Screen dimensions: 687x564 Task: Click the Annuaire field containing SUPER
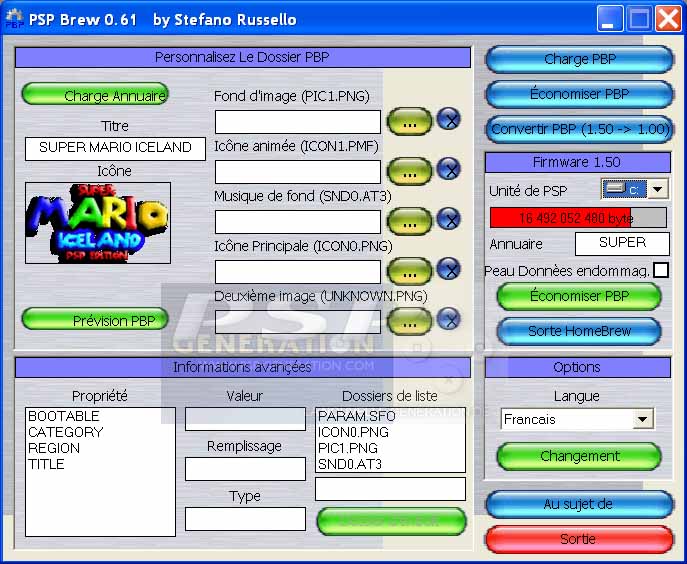coord(622,243)
